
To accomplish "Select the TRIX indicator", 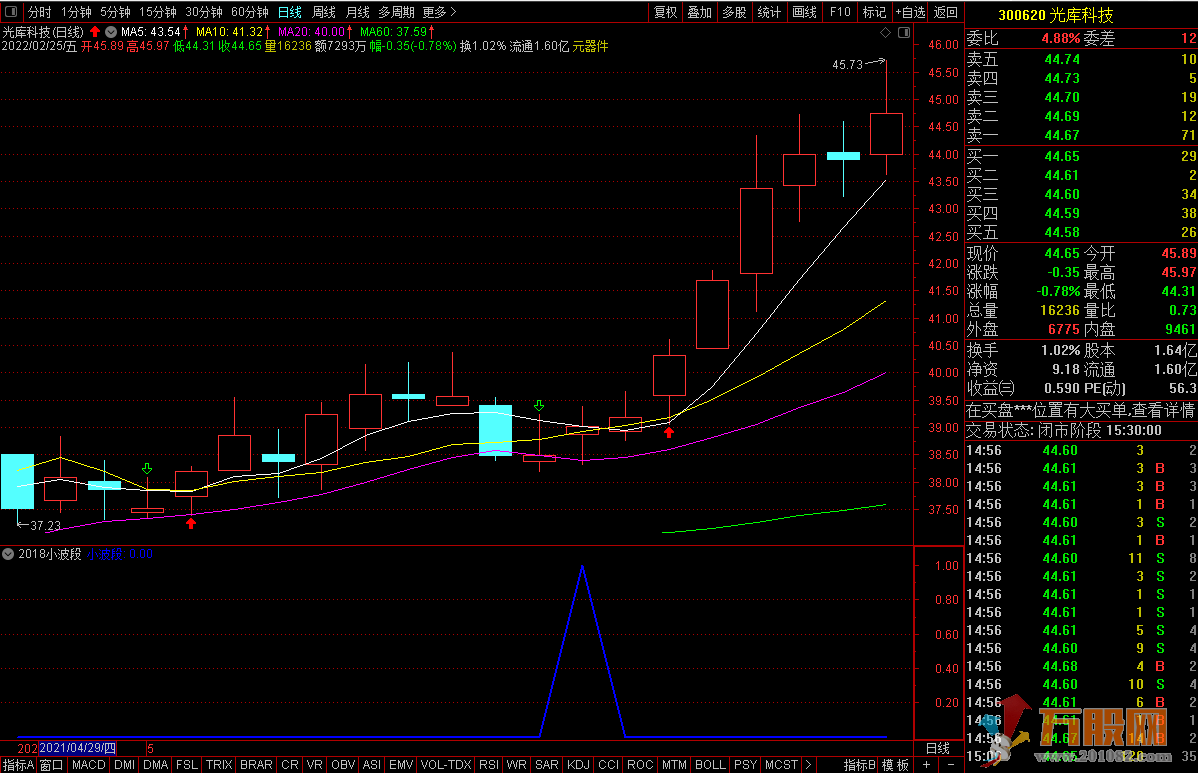I will pyautogui.click(x=219, y=765).
